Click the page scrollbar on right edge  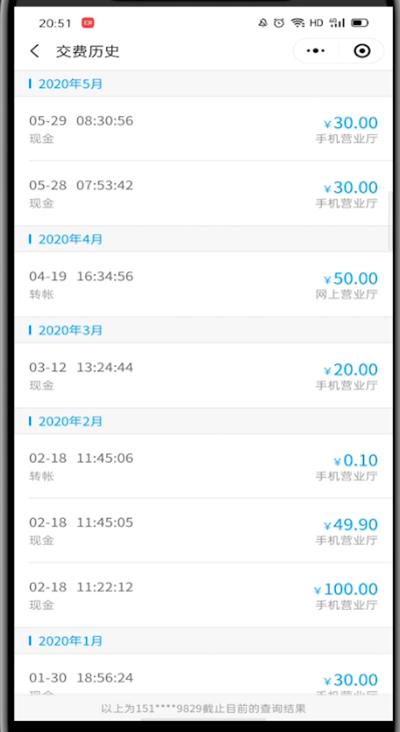coord(391,219)
